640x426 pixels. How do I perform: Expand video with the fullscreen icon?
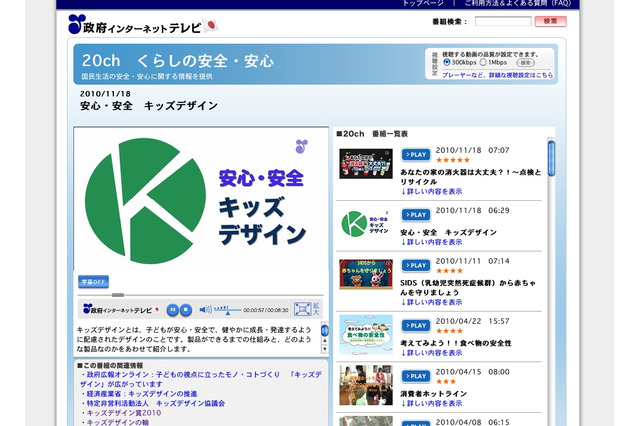tap(302, 310)
